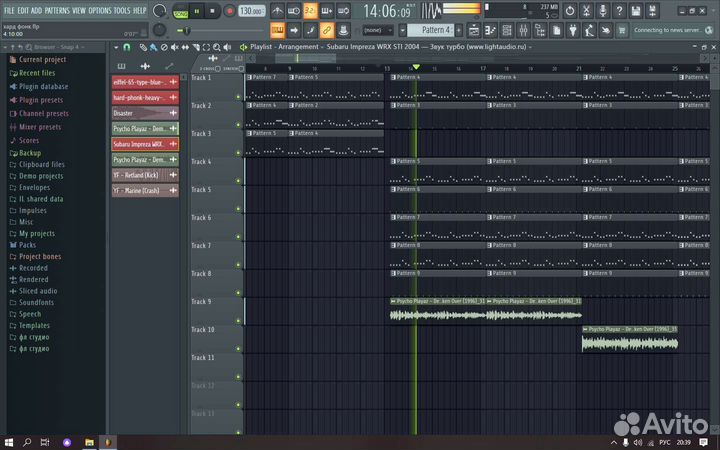
Task: Click the tempo display showing 130
Action: pyautogui.click(x=253, y=11)
